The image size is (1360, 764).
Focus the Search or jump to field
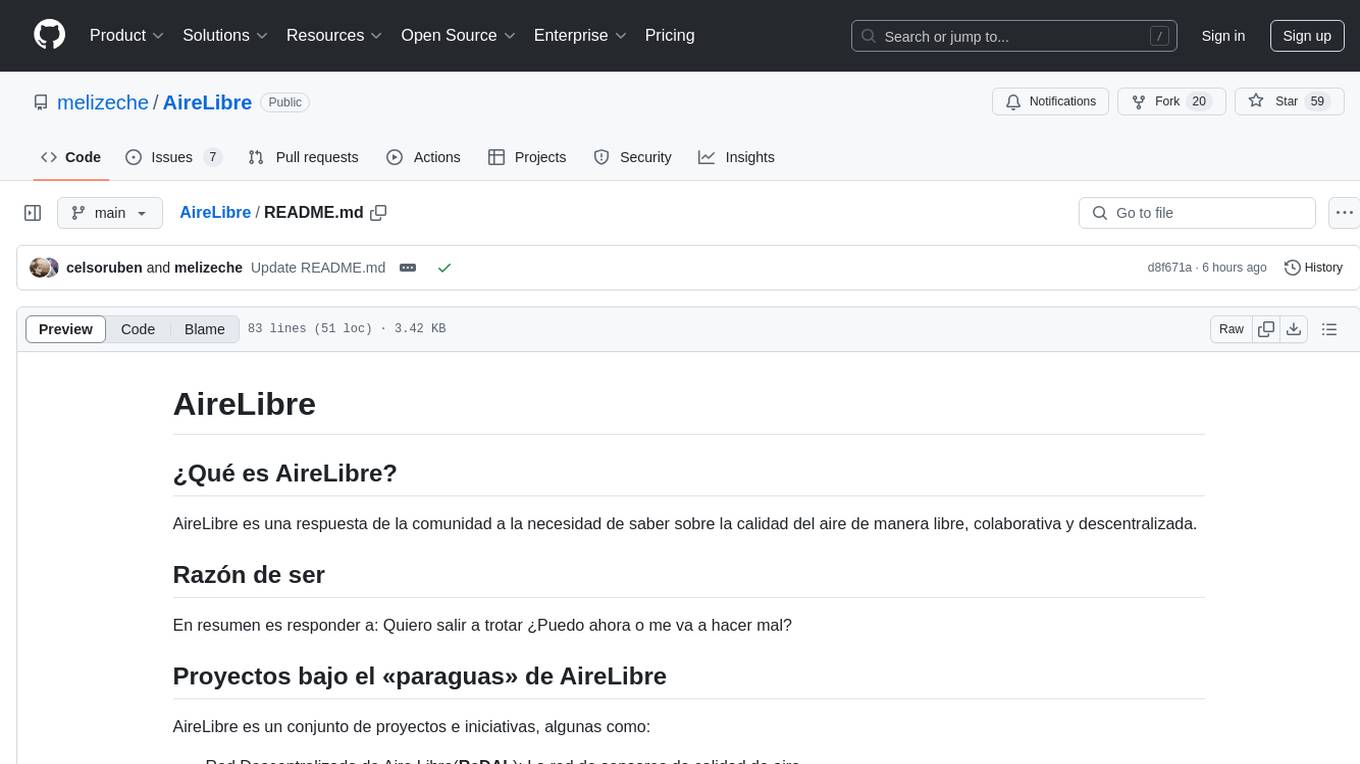point(1016,36)
